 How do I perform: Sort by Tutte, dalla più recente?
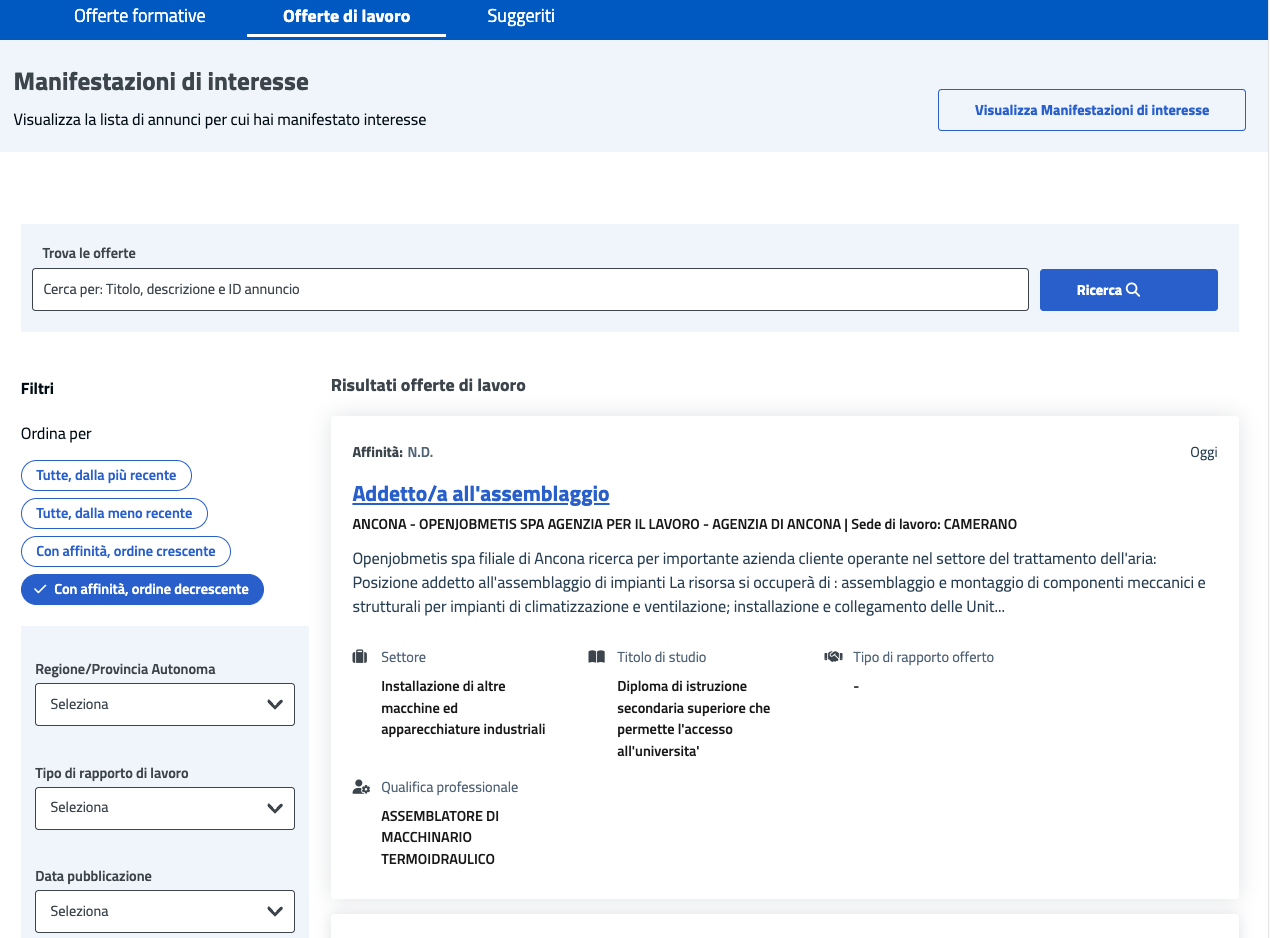coord(106,476)
